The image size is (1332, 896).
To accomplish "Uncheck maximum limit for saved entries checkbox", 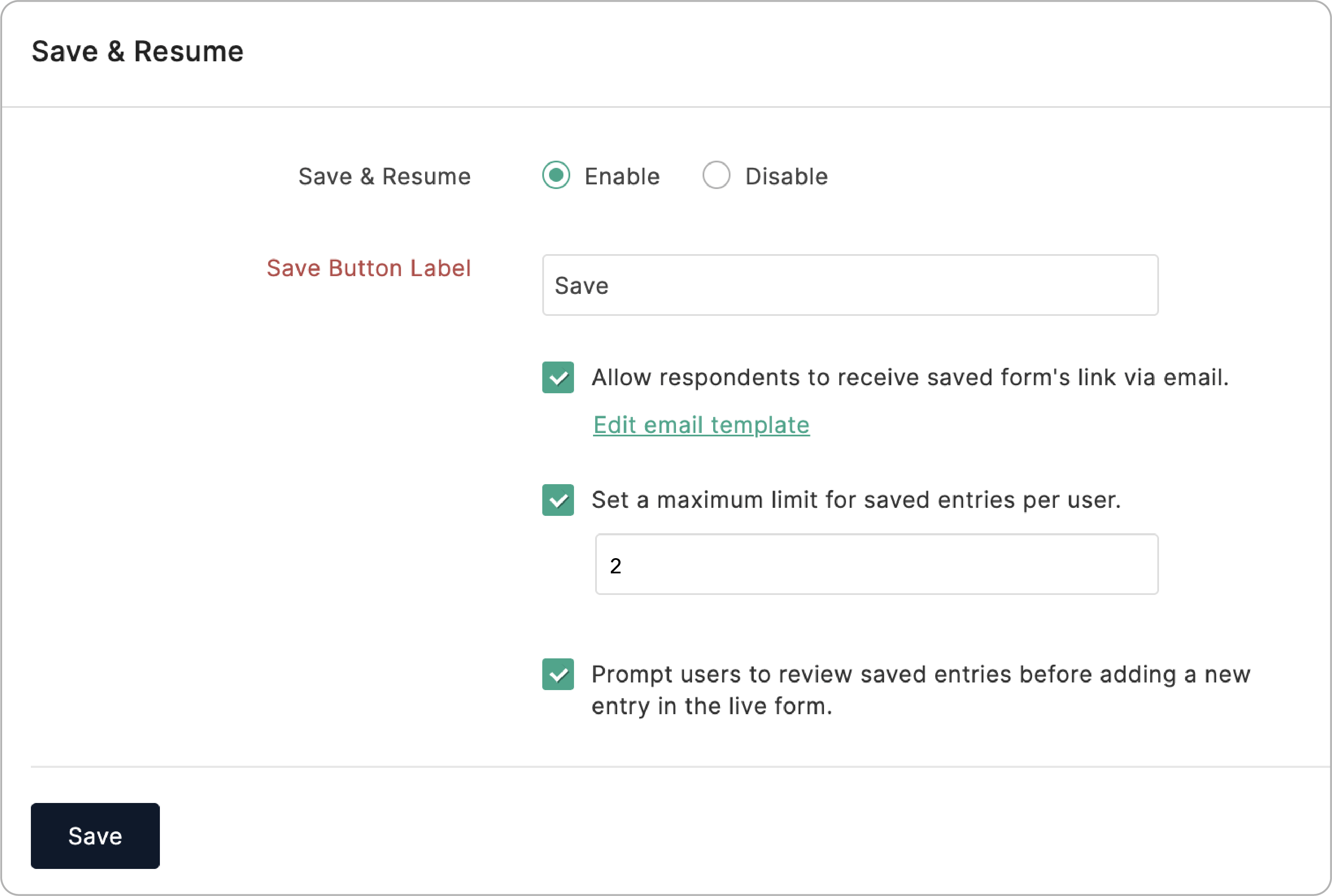I will click(558, 500).
